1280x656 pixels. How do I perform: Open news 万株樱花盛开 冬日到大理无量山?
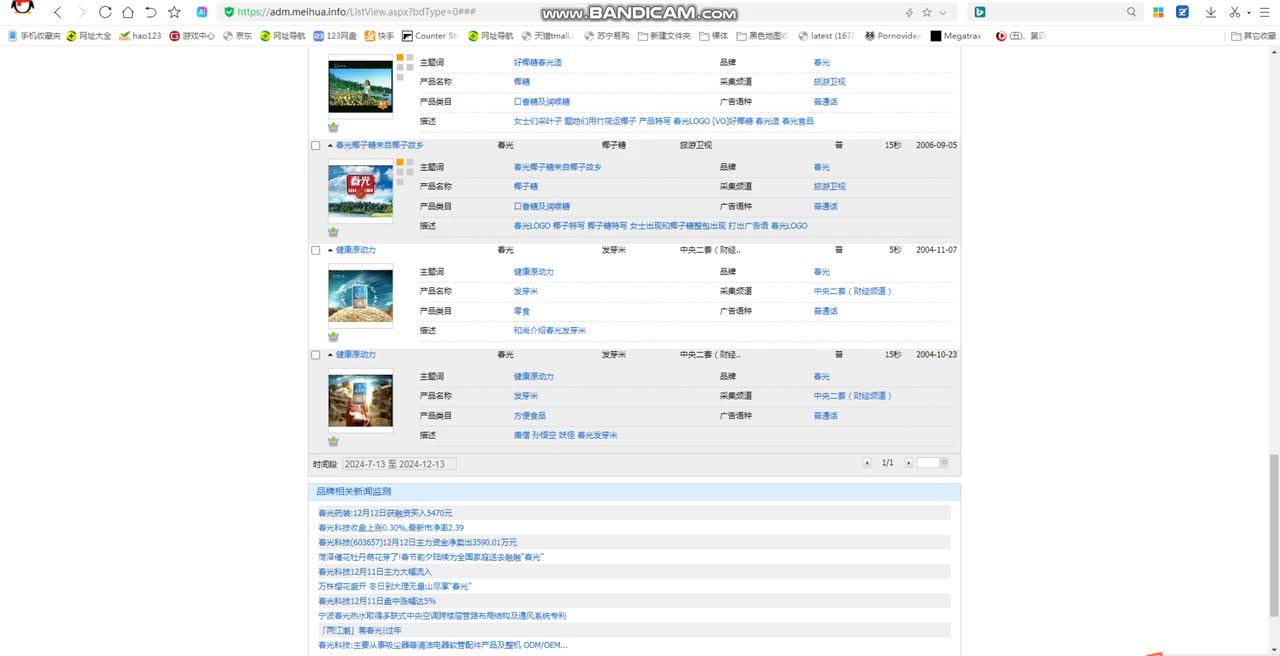[x=394, y=587]
